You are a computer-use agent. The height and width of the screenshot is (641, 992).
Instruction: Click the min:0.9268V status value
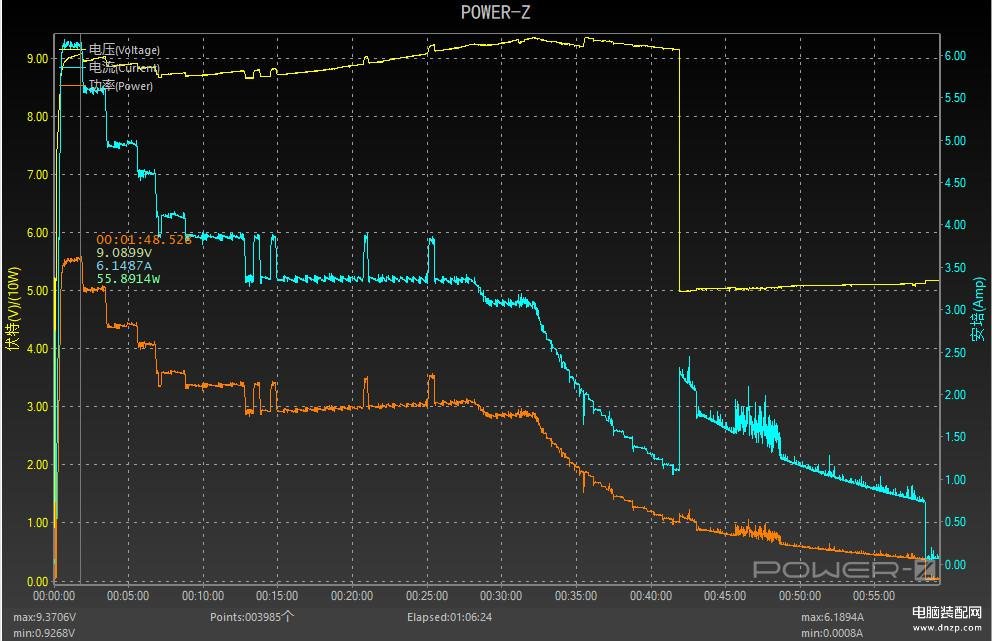coord(44,633)
